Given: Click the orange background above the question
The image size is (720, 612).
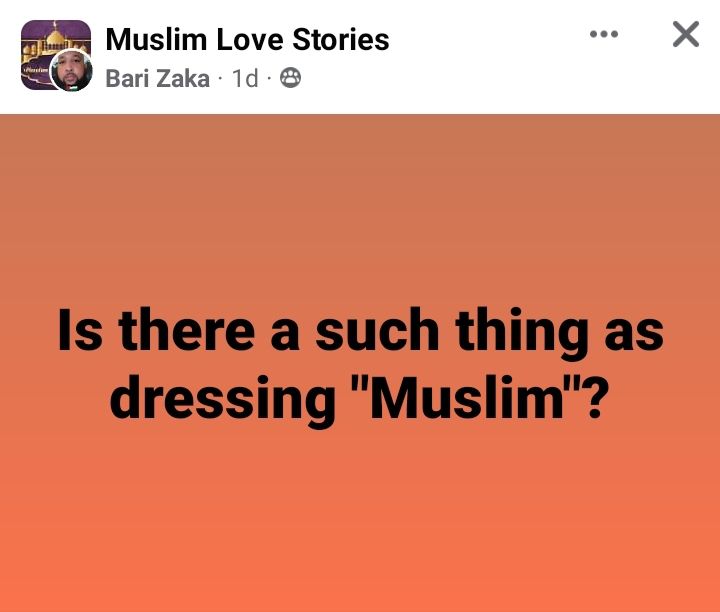Looking at the screenshot, I should point(360,200).
